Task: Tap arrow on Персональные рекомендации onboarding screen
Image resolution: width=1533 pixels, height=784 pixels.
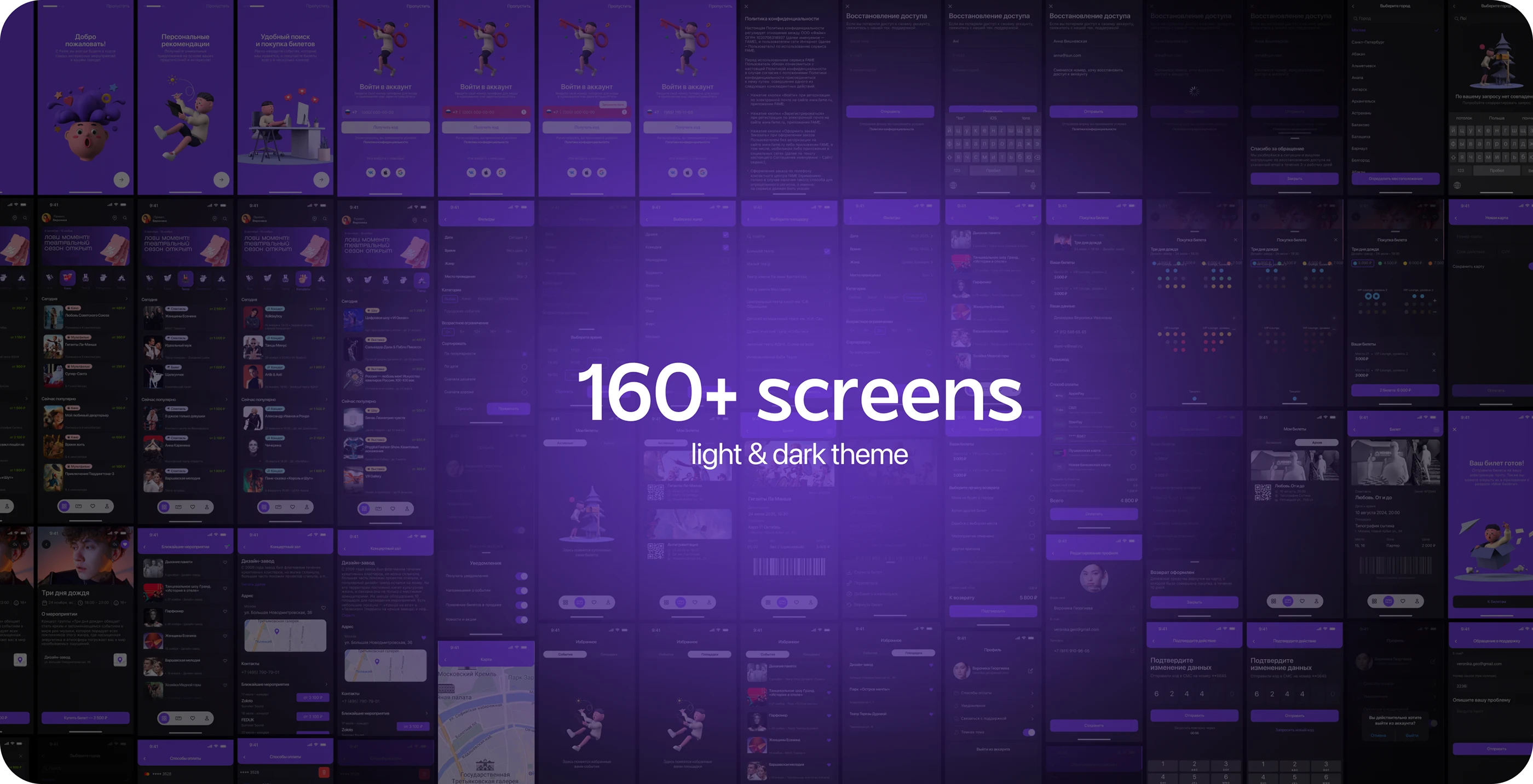Action: pyautogui.click(x=221, y=179)
